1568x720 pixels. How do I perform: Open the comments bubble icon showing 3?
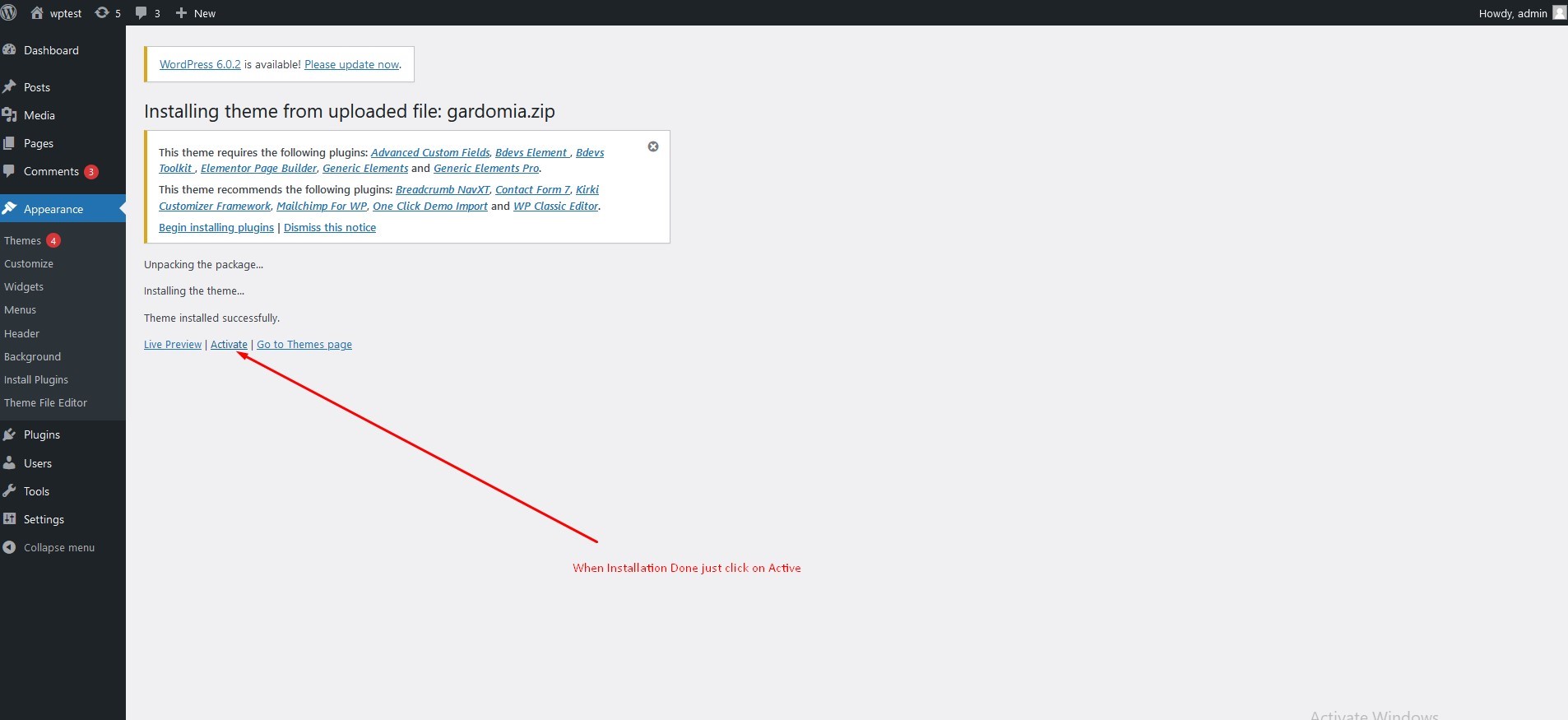pyautogui.click(x=147, y=13)
